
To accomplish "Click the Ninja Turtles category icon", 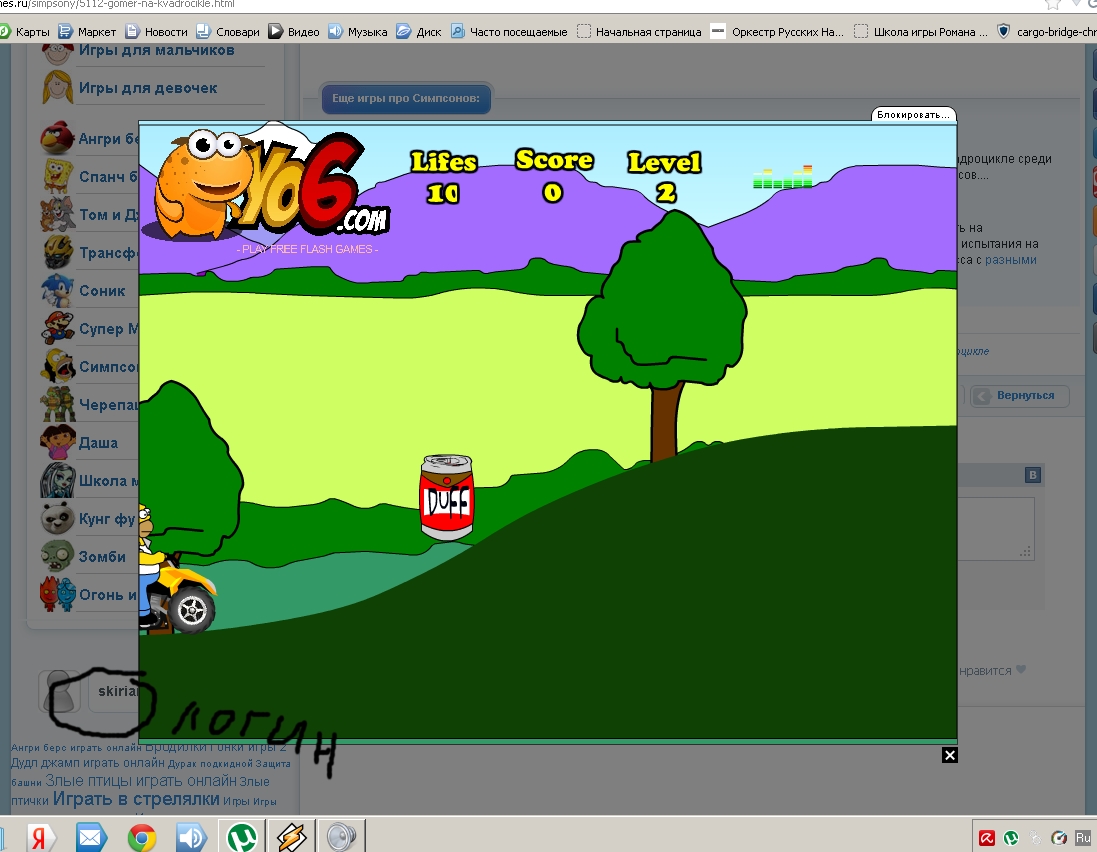I will point(57,404).
